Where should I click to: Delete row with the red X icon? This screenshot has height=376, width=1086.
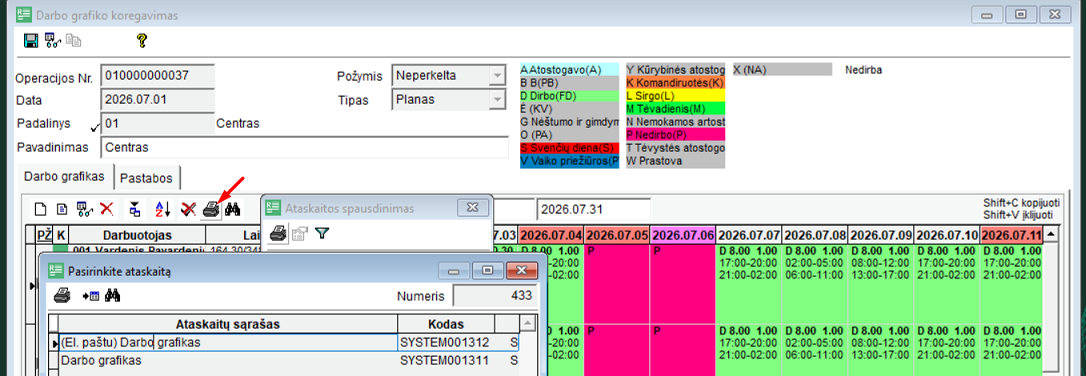[107, 208]
